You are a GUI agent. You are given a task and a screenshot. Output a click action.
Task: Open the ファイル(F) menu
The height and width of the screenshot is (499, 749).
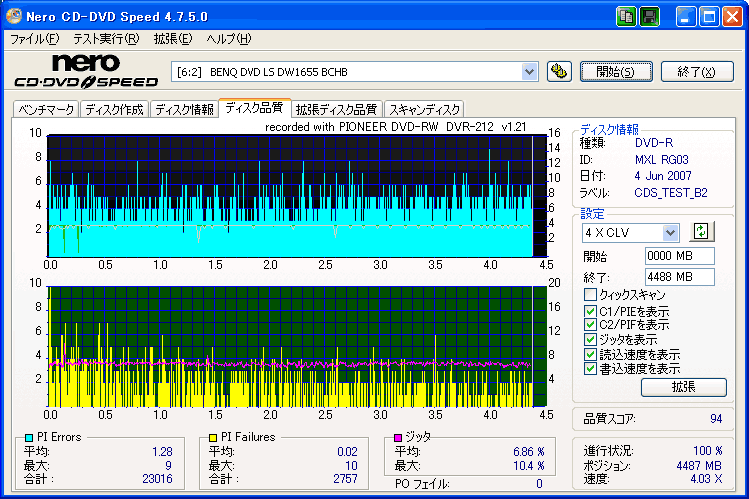(34, 39)
